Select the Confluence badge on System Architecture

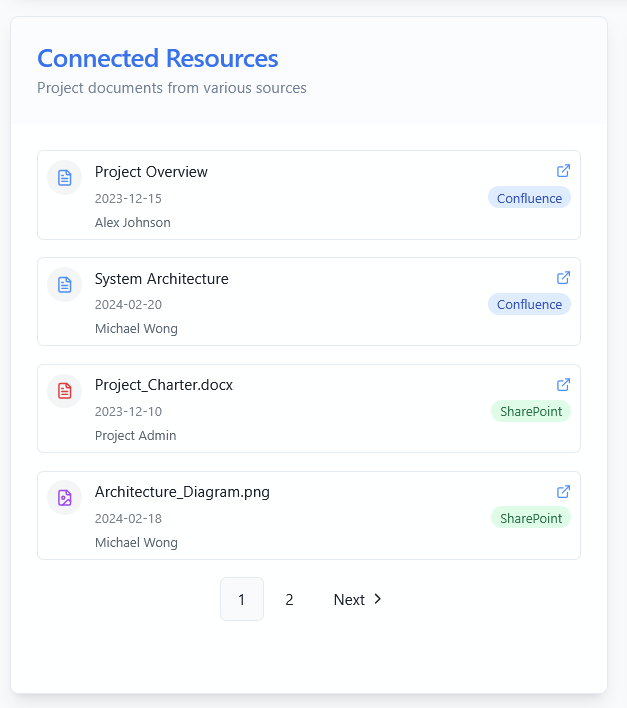point(529,304)
